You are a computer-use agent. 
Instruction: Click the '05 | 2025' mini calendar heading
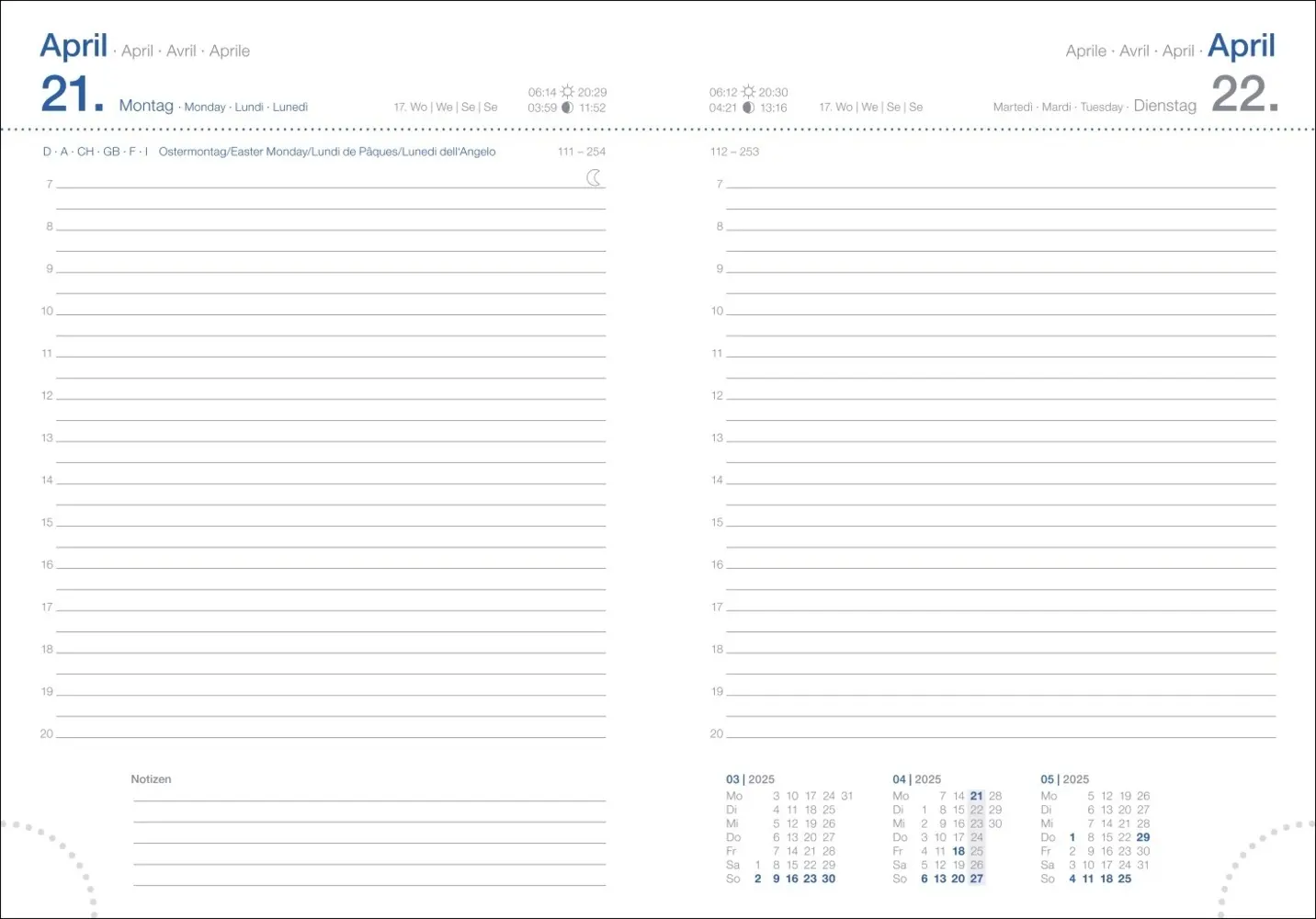click(1064, 779)
